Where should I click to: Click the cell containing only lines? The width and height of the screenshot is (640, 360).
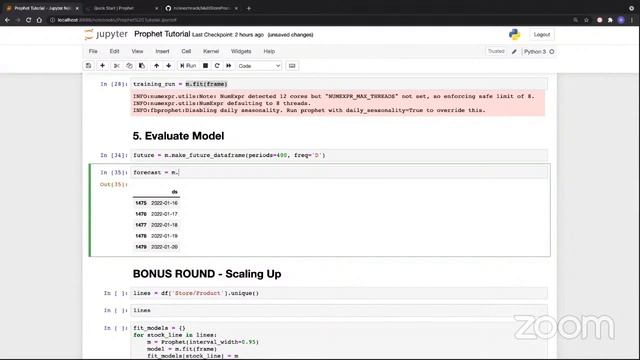[339, 310]
